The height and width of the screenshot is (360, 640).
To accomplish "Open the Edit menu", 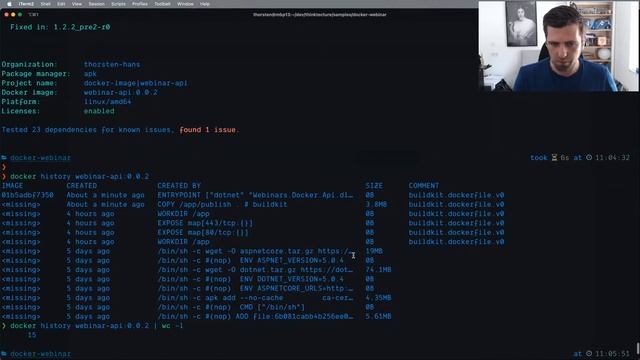I will click(x=61, y=4).
